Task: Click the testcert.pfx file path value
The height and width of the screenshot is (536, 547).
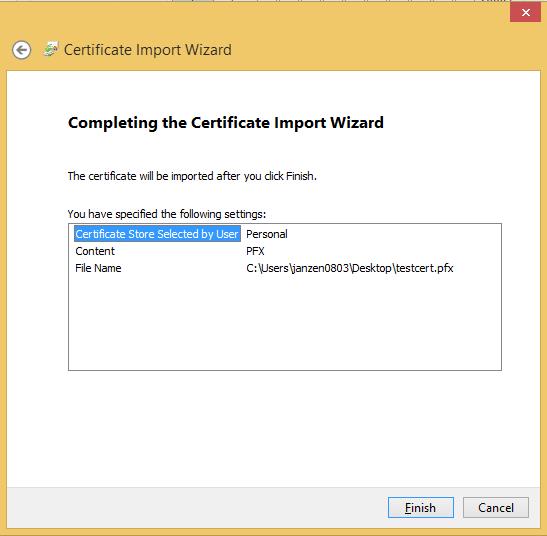Action: pos(350,268)
